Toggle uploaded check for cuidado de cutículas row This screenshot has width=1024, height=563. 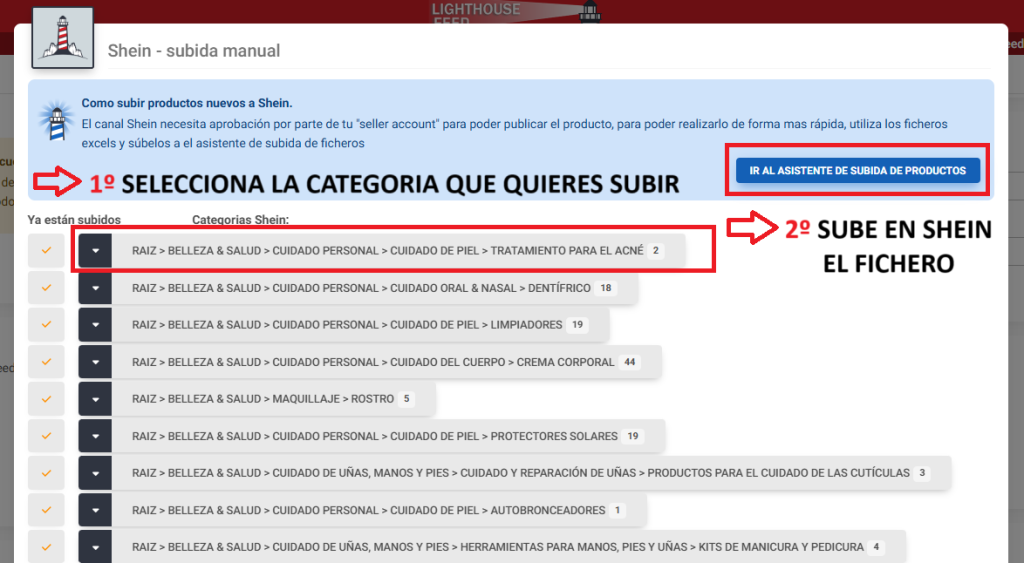[x=46, y=473]
